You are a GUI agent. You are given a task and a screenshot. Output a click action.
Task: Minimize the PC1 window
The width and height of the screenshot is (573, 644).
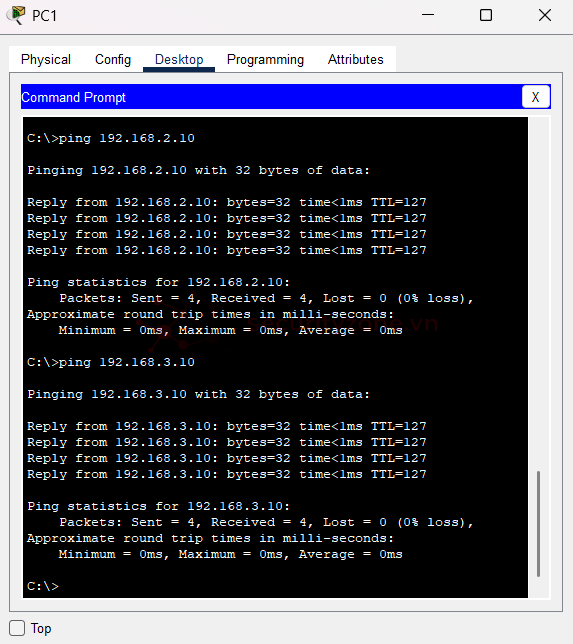428,15
